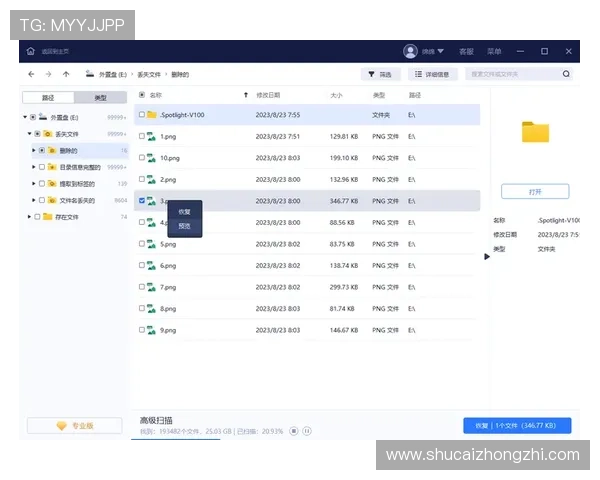Image resolution: width=600 pixels, height=480 pixels.
Task: Click the home icon in title bar
Action: [31, 51]
